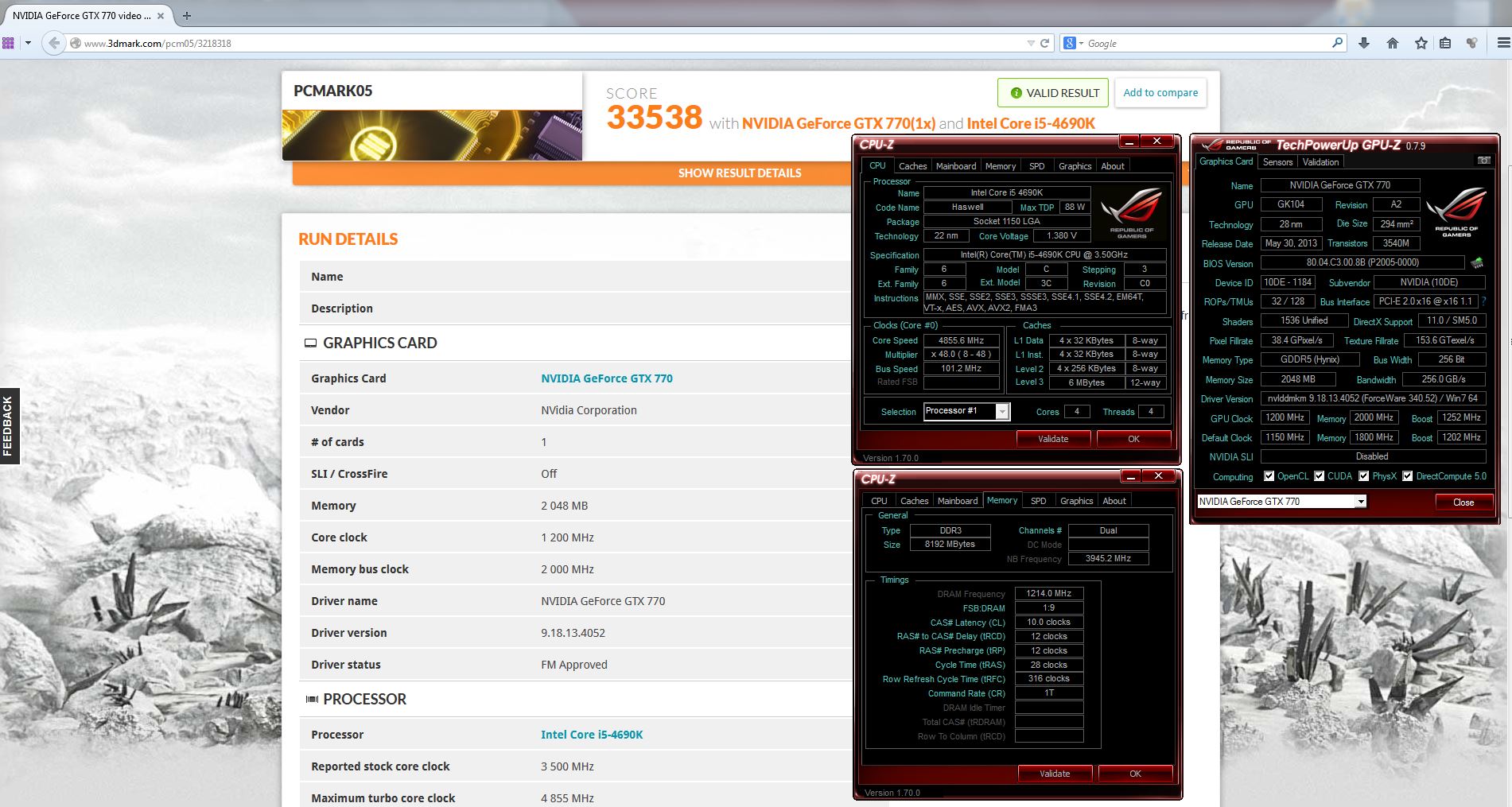Open GPU selection dropdown NVIDIA GeForce GTX 770
1512x807 pixels.
pyautogui.click(x=1281, y=502)
